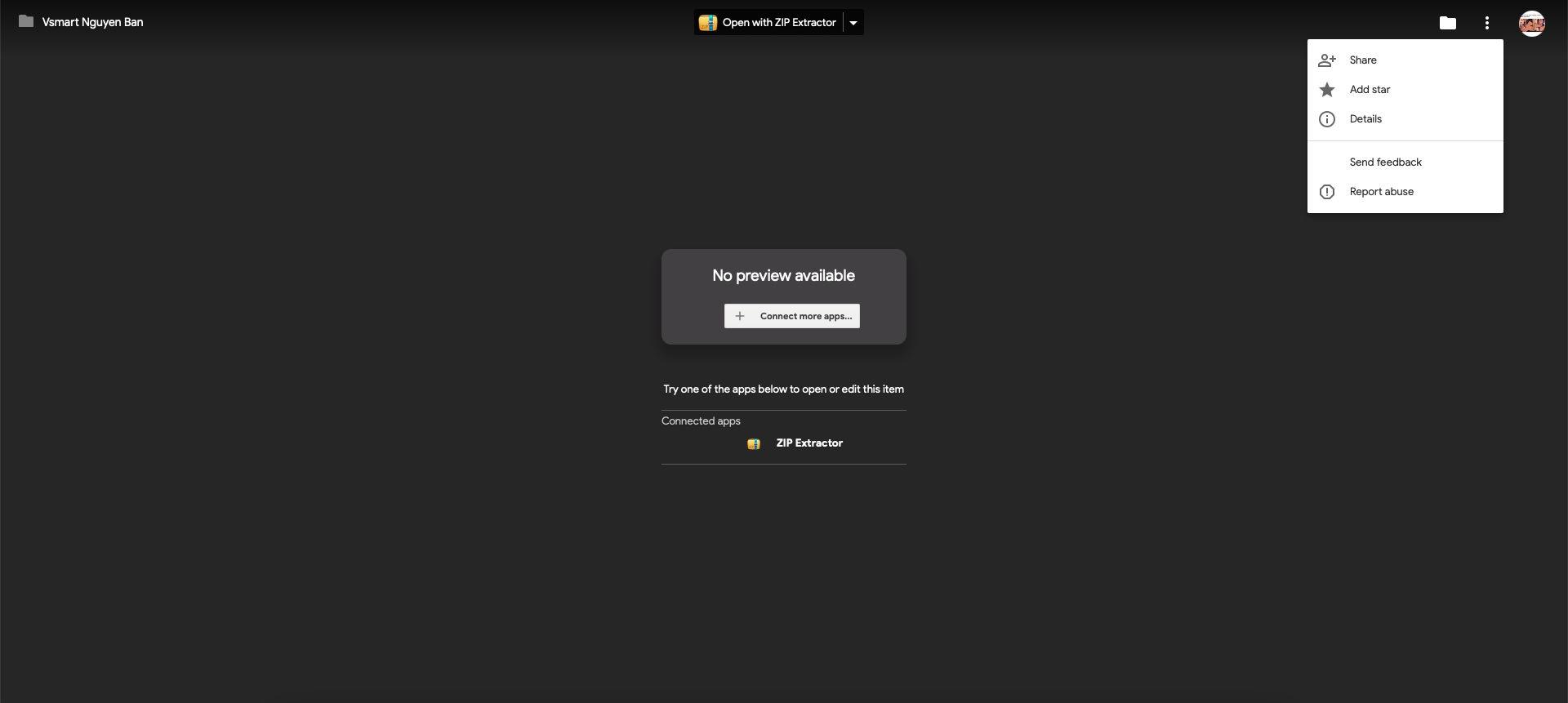Click the folder icon in the top-right toolbar

coord(1447,23)
